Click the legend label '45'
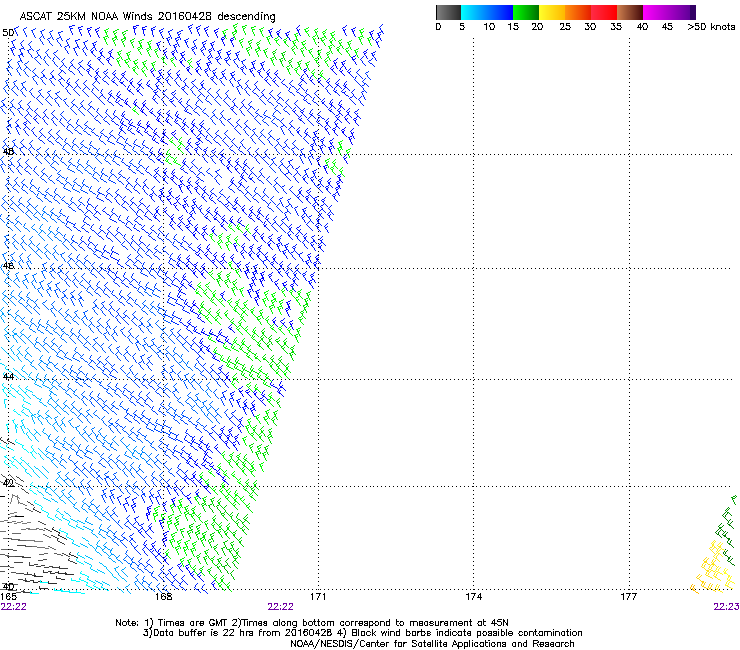 pyautogui.click(x=667, y=27)
